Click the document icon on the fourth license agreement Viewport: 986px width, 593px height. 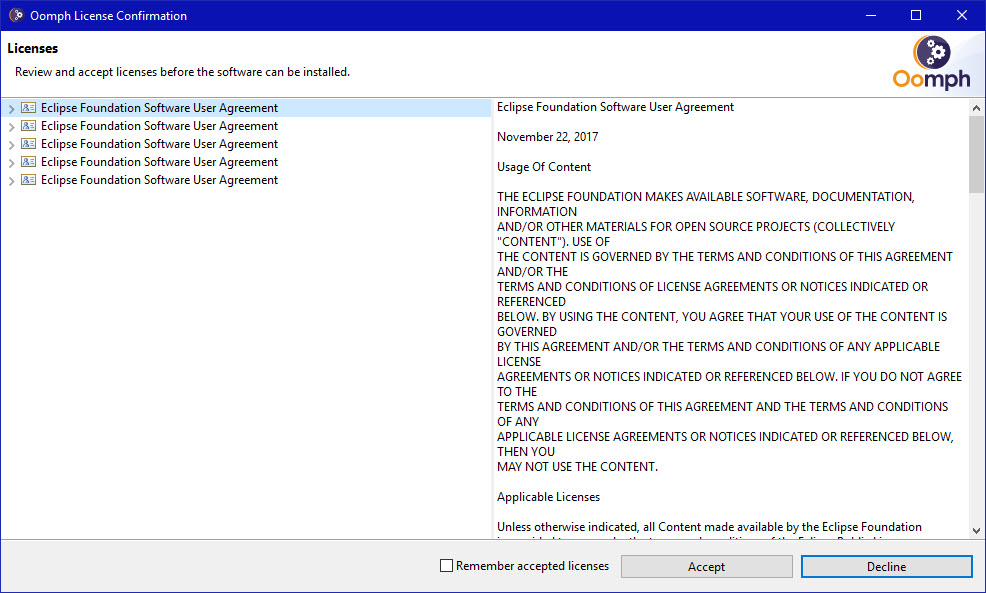[x=28, y=161]
